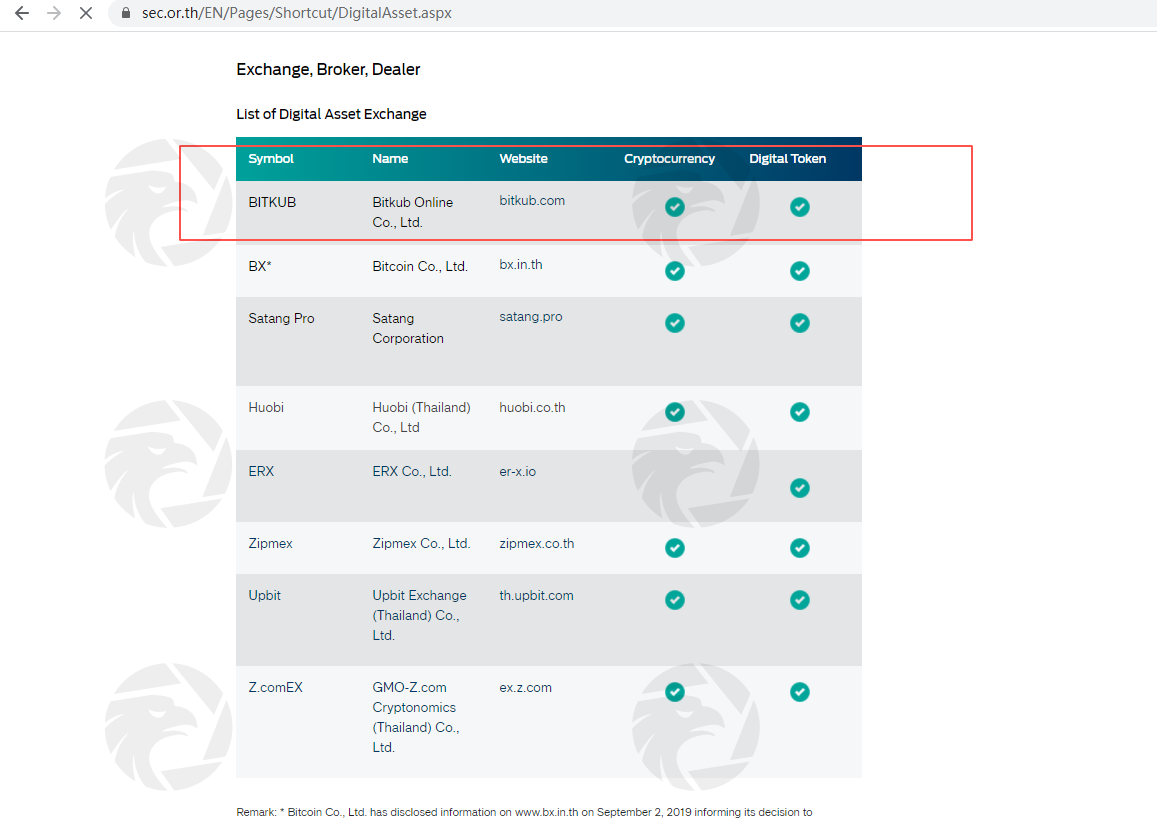The image size is (1157, 819).
Task: Click the Remark footnote about Bitcoin Co., Ltd.
Action: point(524,812)
